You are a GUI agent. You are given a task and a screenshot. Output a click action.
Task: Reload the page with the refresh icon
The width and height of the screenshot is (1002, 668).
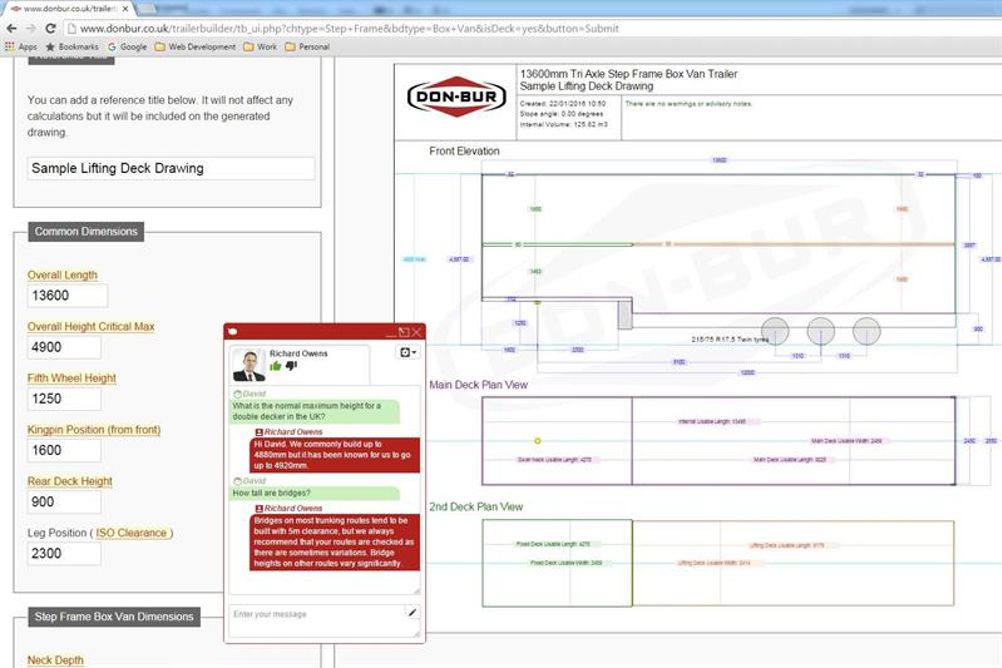(51, 29)
